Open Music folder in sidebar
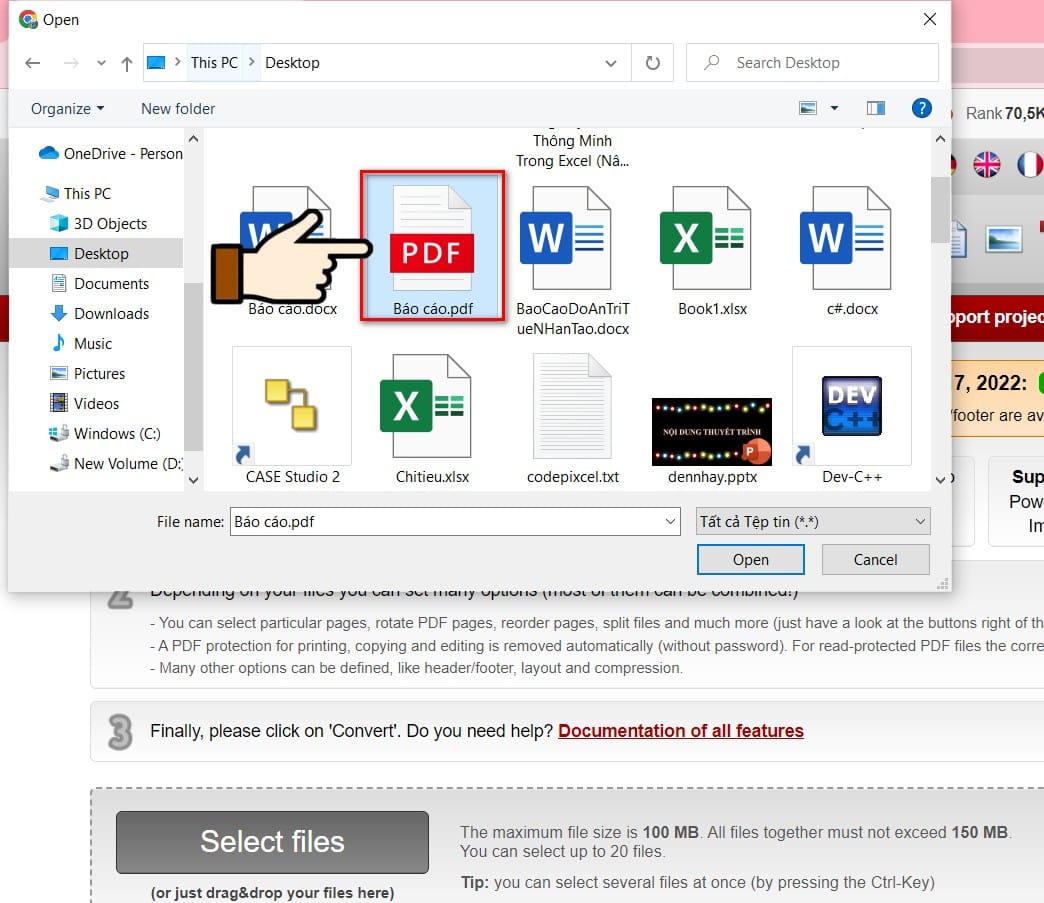The width and height of the screenshot is (1044, 903). (81, 344)
